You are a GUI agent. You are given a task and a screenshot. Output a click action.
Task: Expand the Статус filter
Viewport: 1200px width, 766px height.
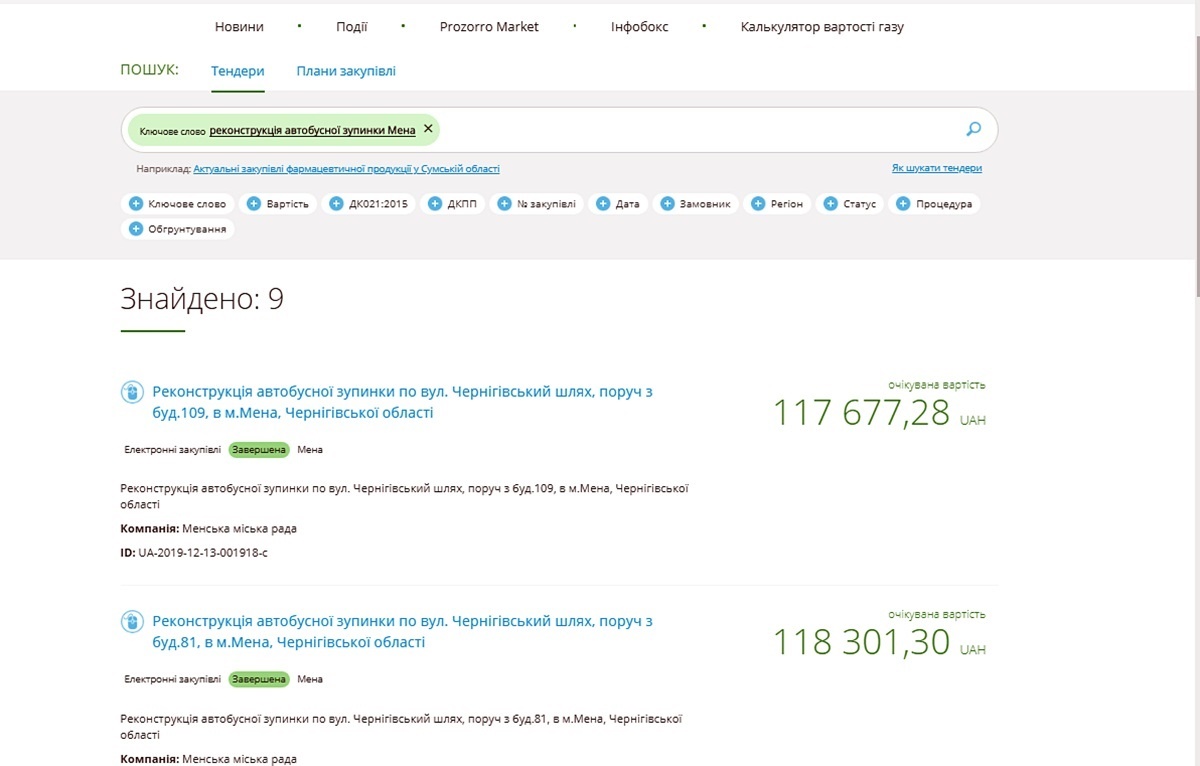point(850,204)
